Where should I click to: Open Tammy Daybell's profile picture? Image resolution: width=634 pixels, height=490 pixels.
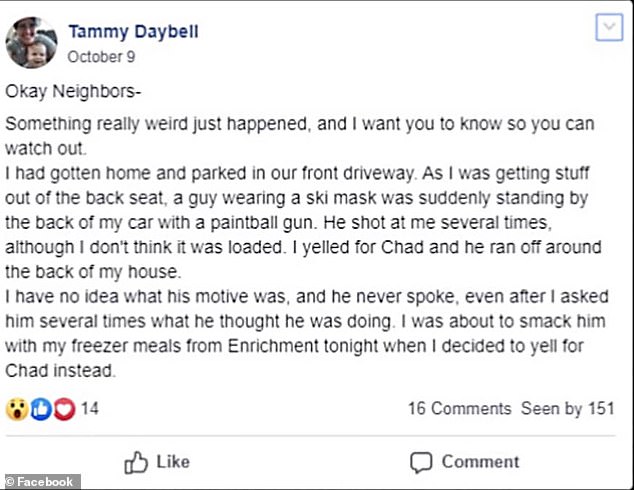(x=30, y=42)
